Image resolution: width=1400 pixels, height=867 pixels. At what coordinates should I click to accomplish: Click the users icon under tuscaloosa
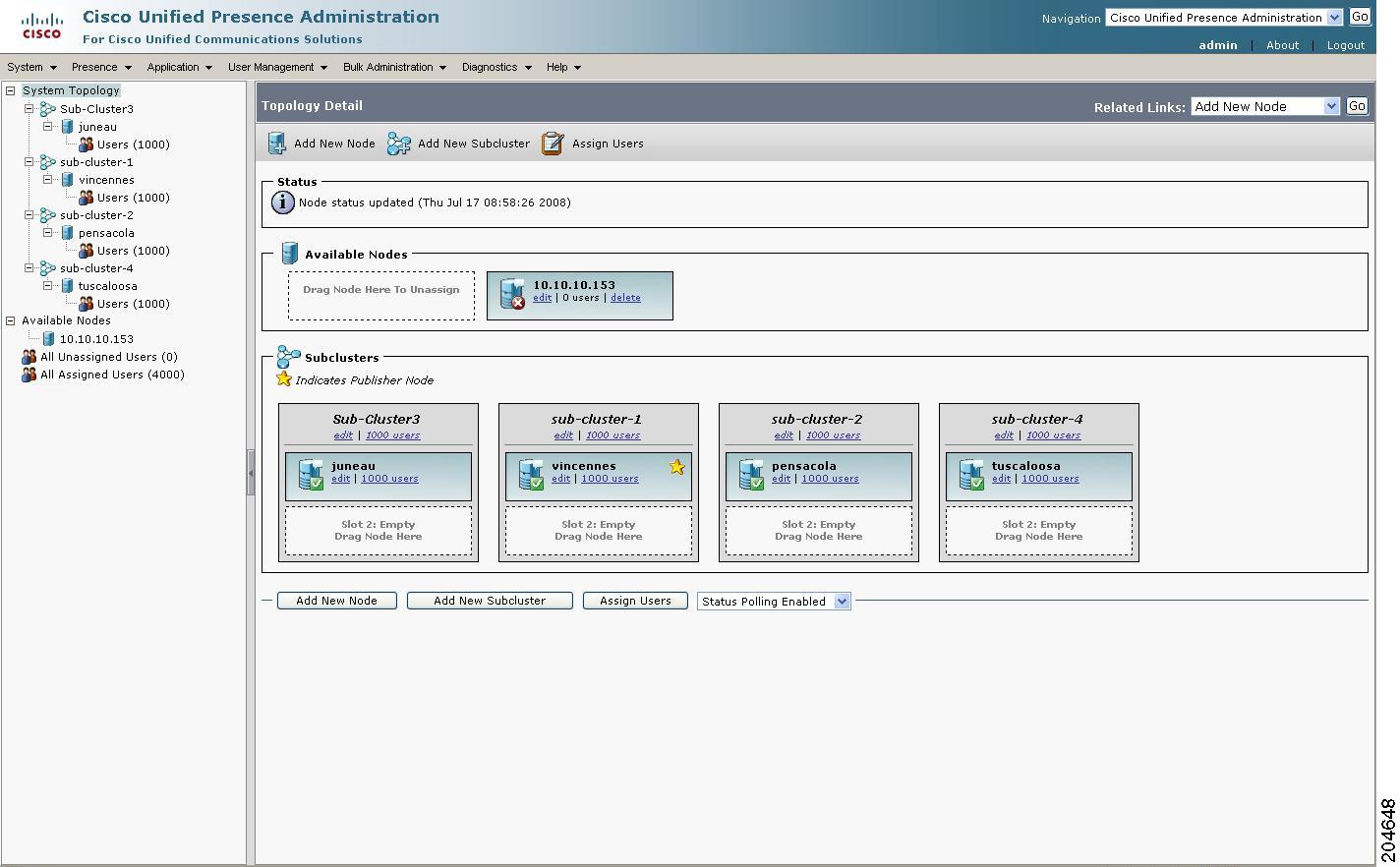[x=86, y=304]
